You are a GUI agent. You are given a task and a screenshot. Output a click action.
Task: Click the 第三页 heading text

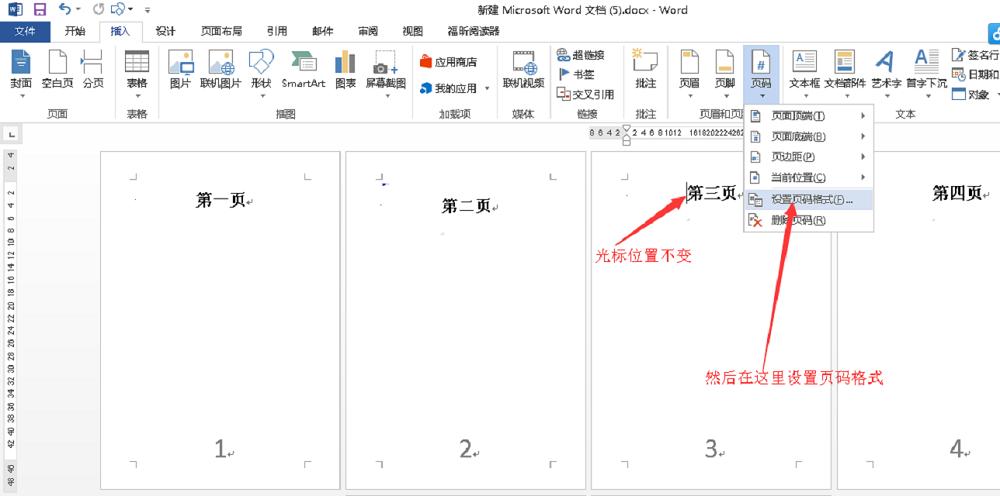(x=712, y=193)
